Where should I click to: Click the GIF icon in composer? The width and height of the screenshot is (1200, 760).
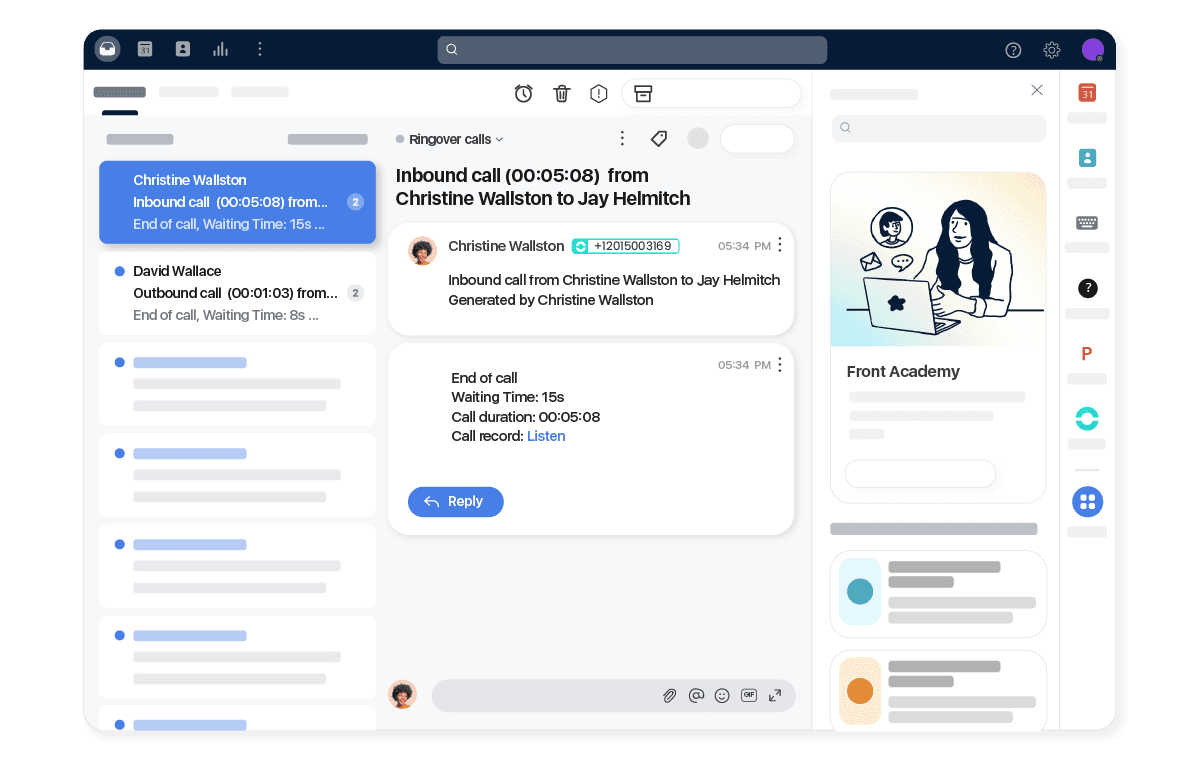tap(748, 695)
